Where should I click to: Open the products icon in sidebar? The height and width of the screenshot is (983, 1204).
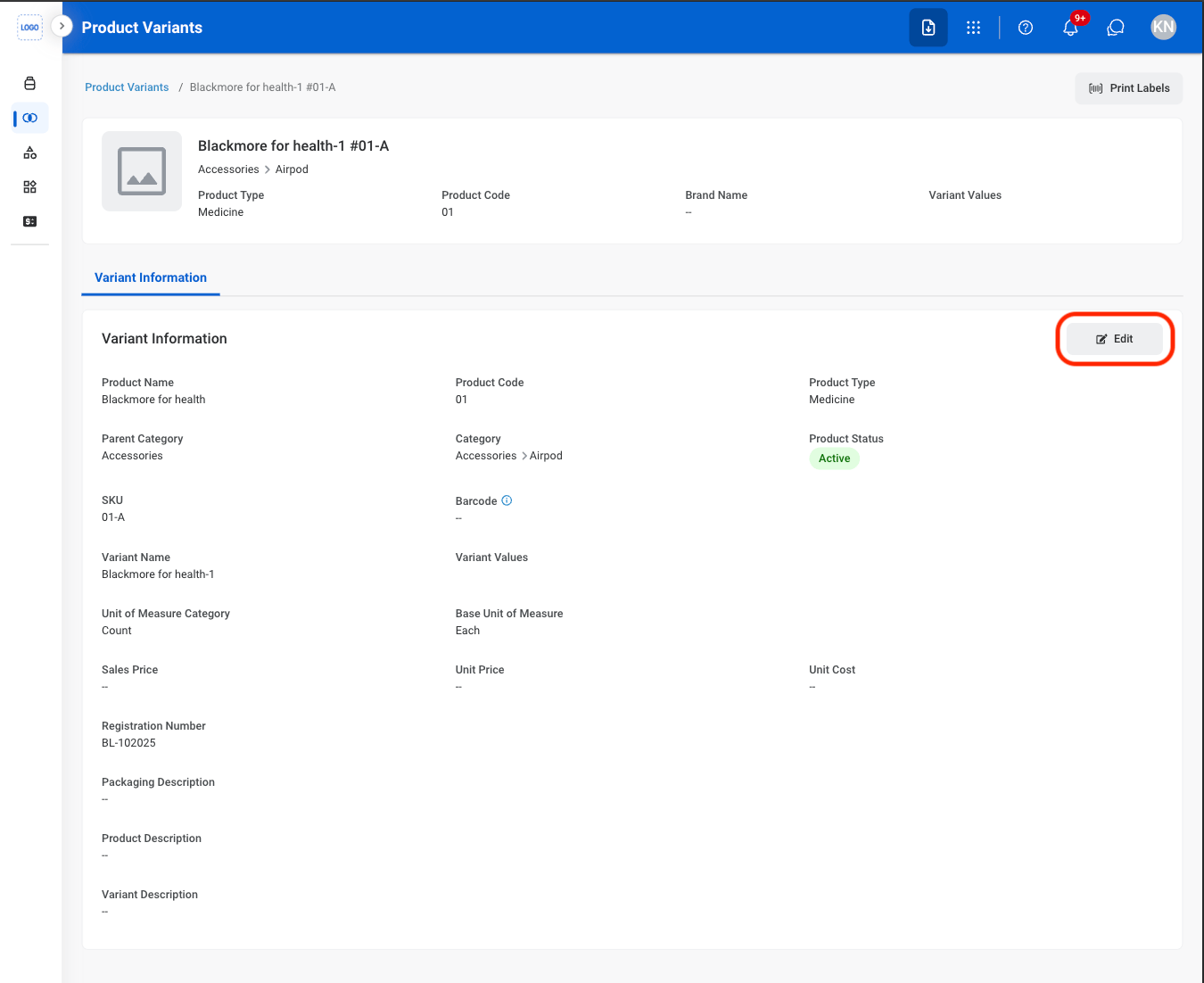coord(29,83)
